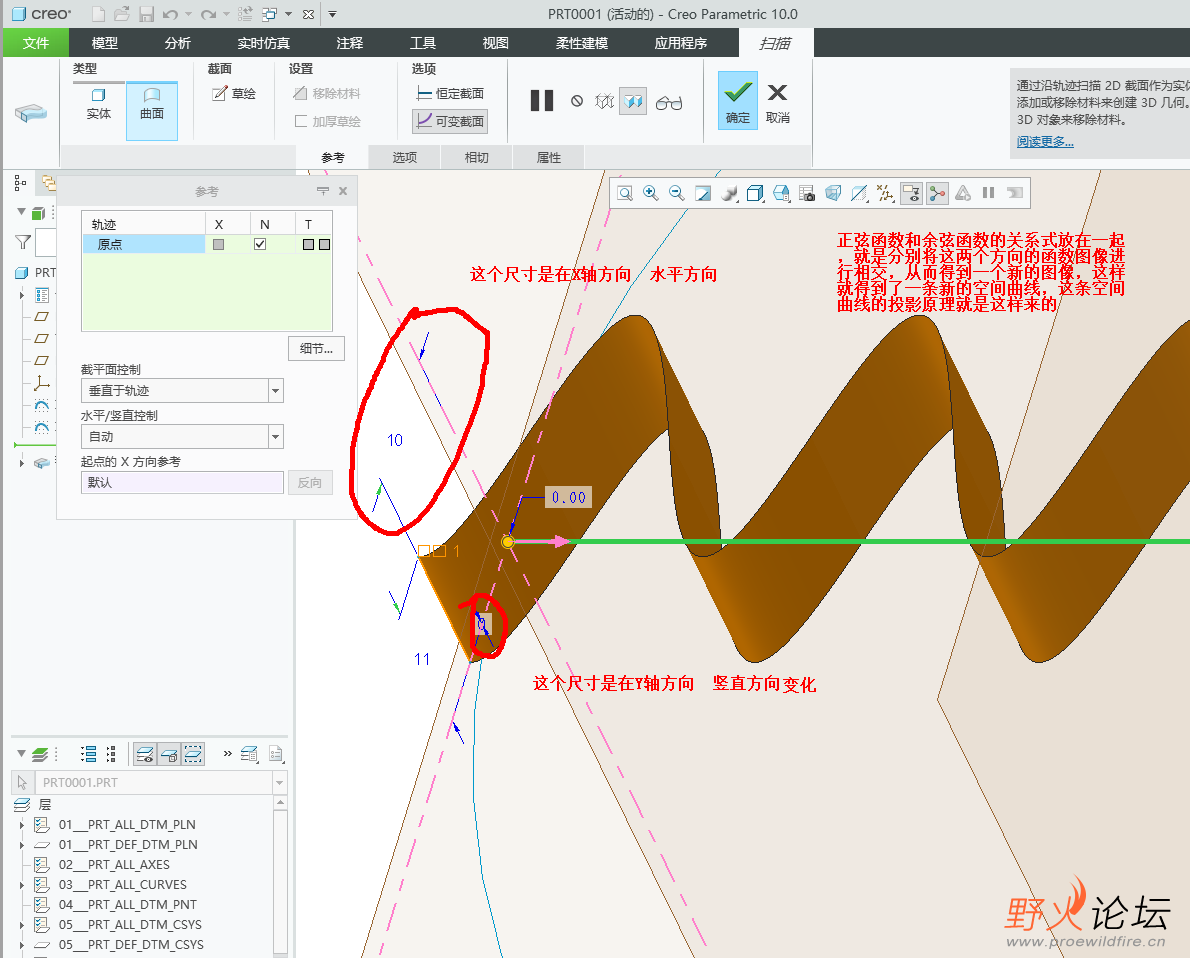Viewport: 1190px width, 958px height.
Task: Select Variable Section (可变截面) option
Action: pyautogui.click(x=450, y=121)
